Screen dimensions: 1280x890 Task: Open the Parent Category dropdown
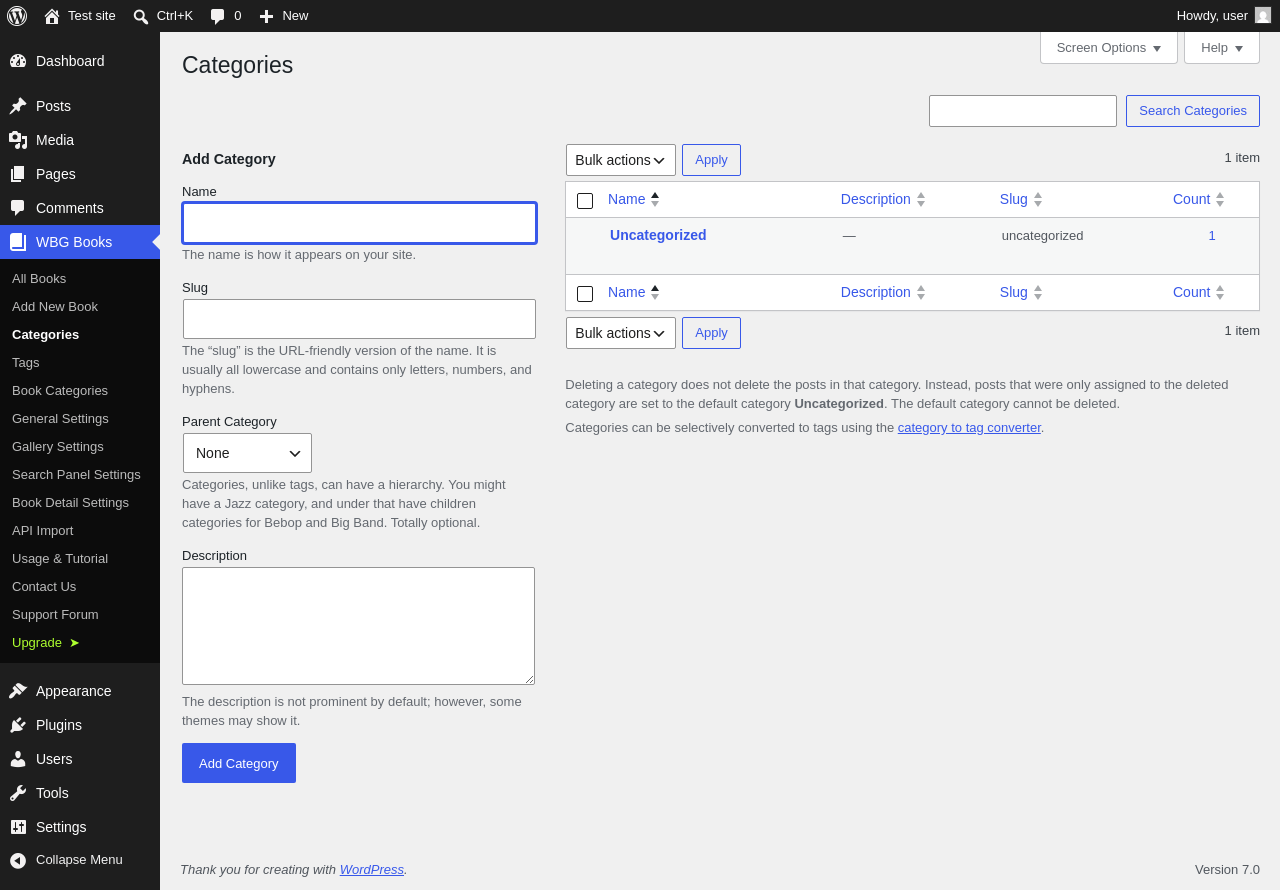[247, 453]
